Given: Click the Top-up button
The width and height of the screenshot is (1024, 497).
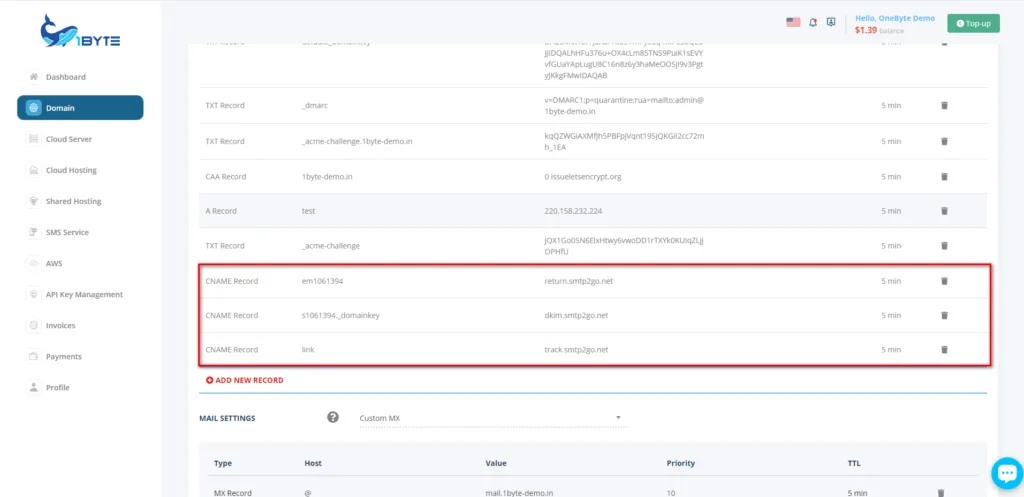Looking at the screenshot, I should (x=973, y=23).
